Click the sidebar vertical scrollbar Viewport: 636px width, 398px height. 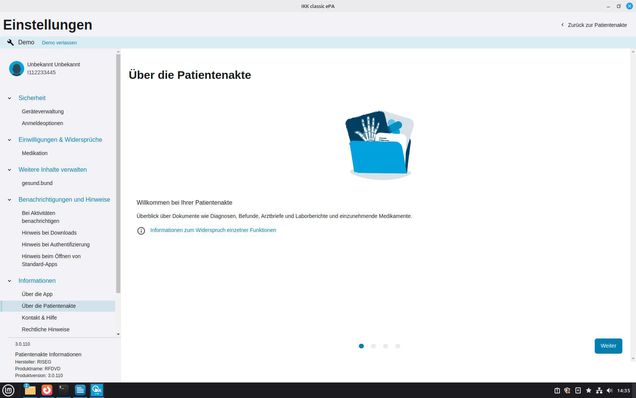118,174
